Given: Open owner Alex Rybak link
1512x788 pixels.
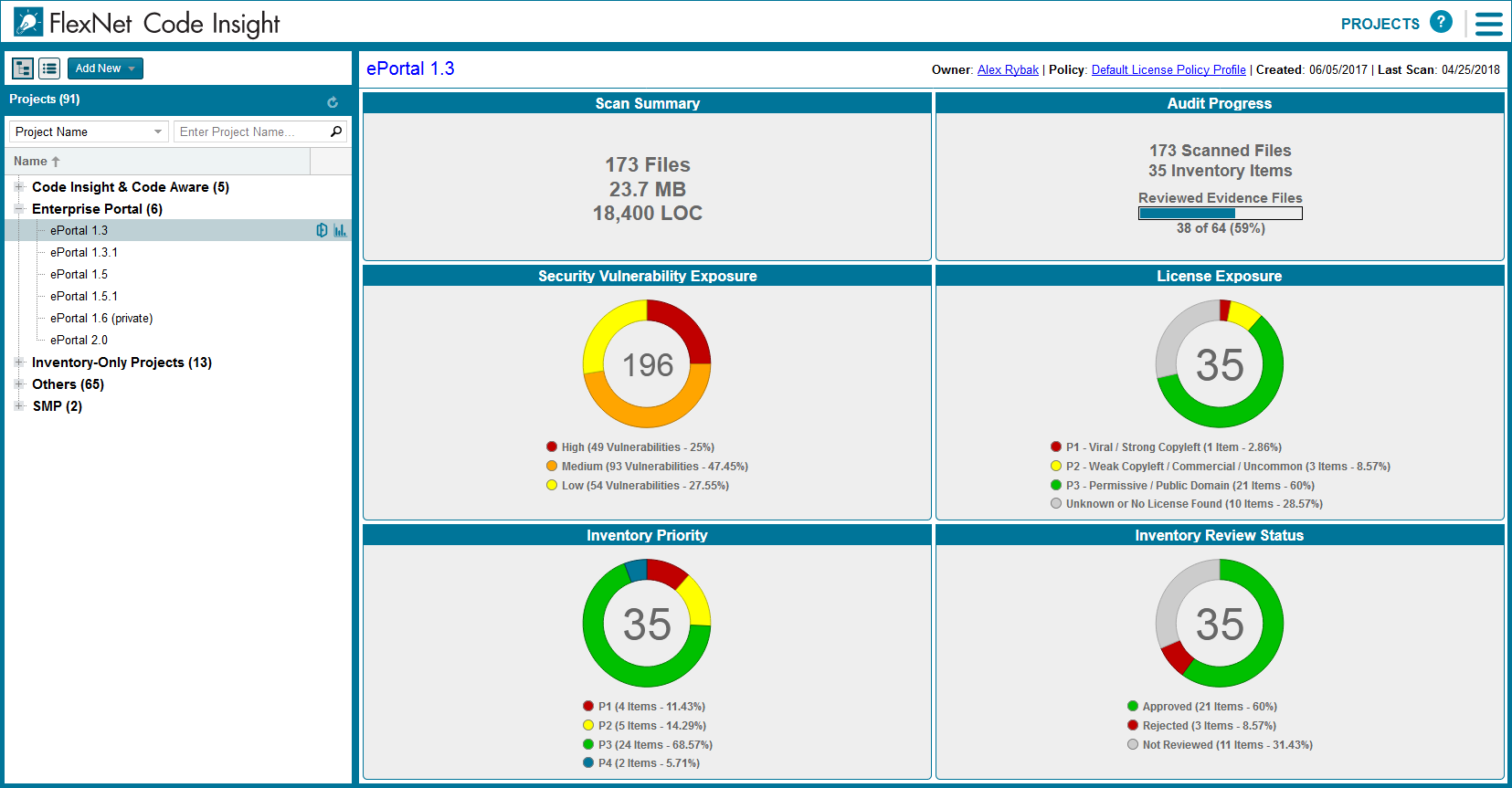Looking at the screenshot, I should [1008, 69].
